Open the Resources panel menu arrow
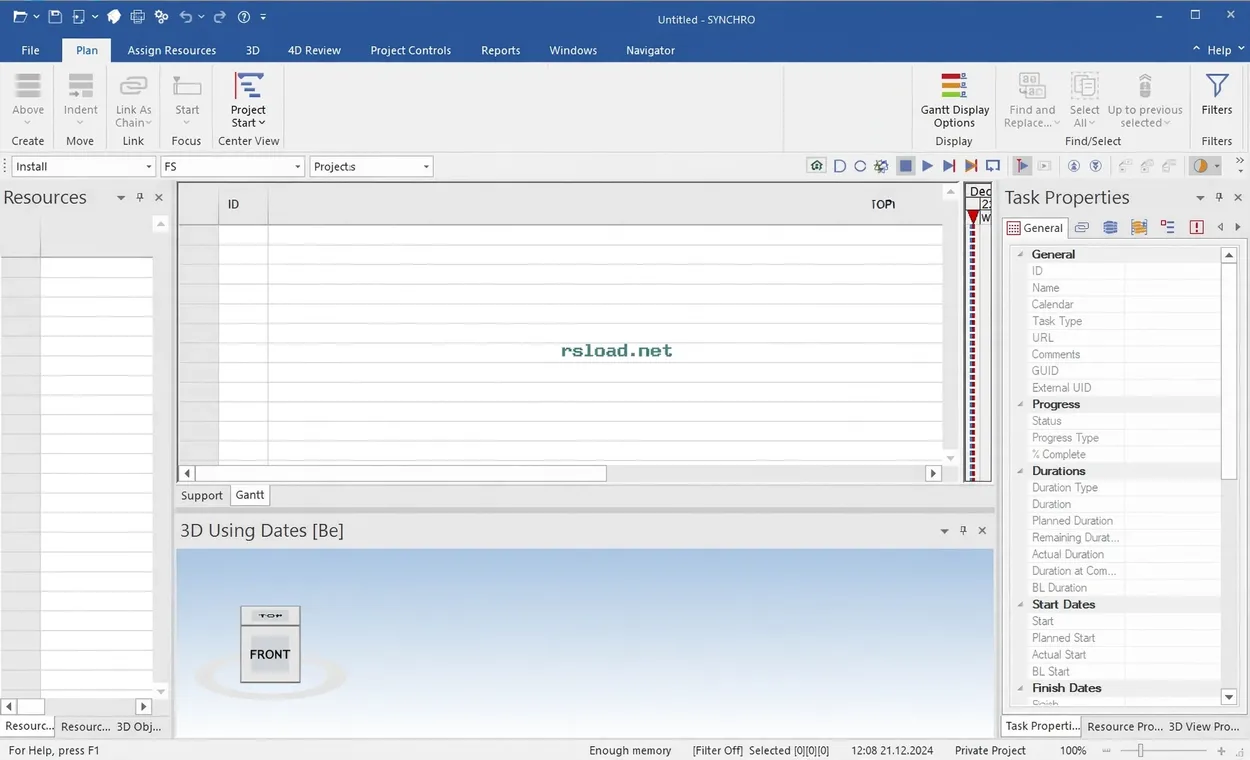 (x=121, y=198)
